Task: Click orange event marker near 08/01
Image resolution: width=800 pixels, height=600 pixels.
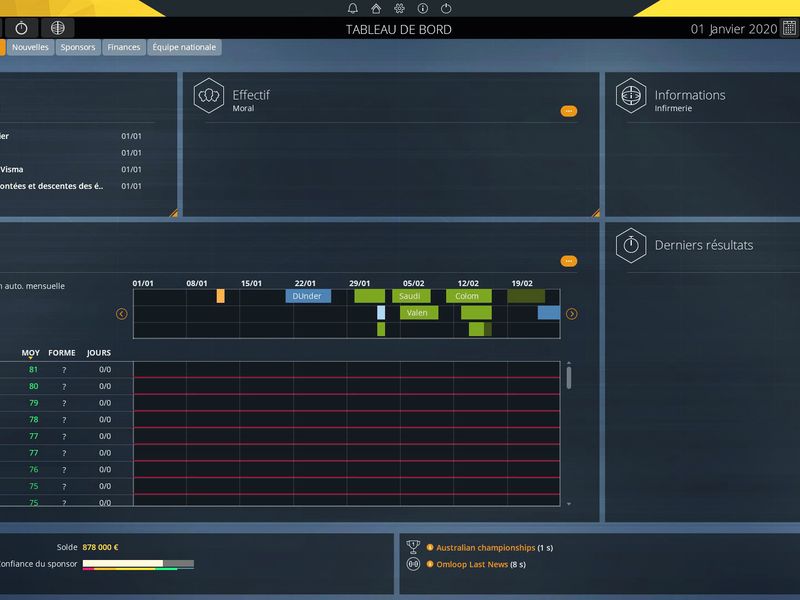Action: point(220,296)
